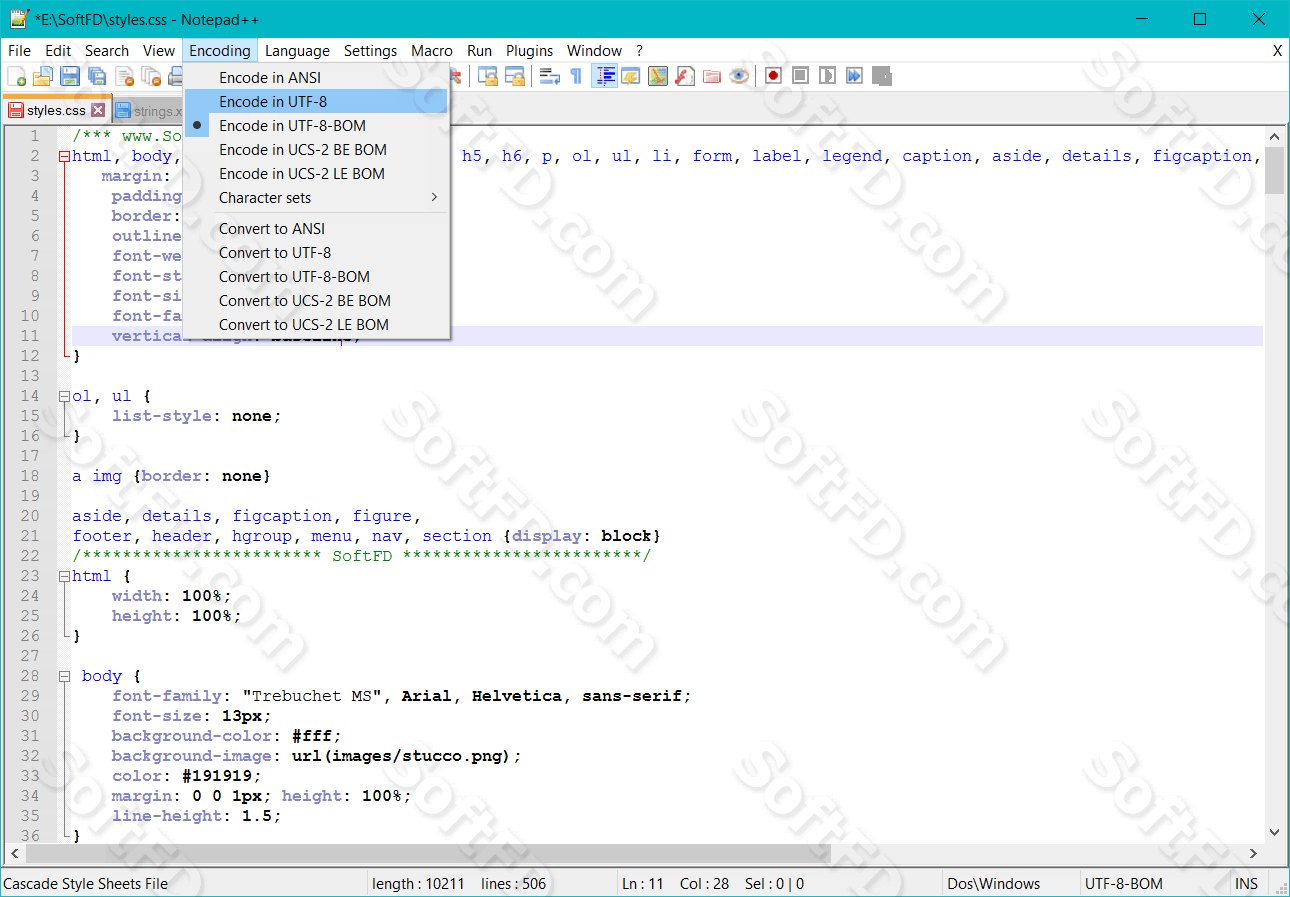Toggle Show all characters pilcrow icon
1290x897 pixels.
click(576, 76)
